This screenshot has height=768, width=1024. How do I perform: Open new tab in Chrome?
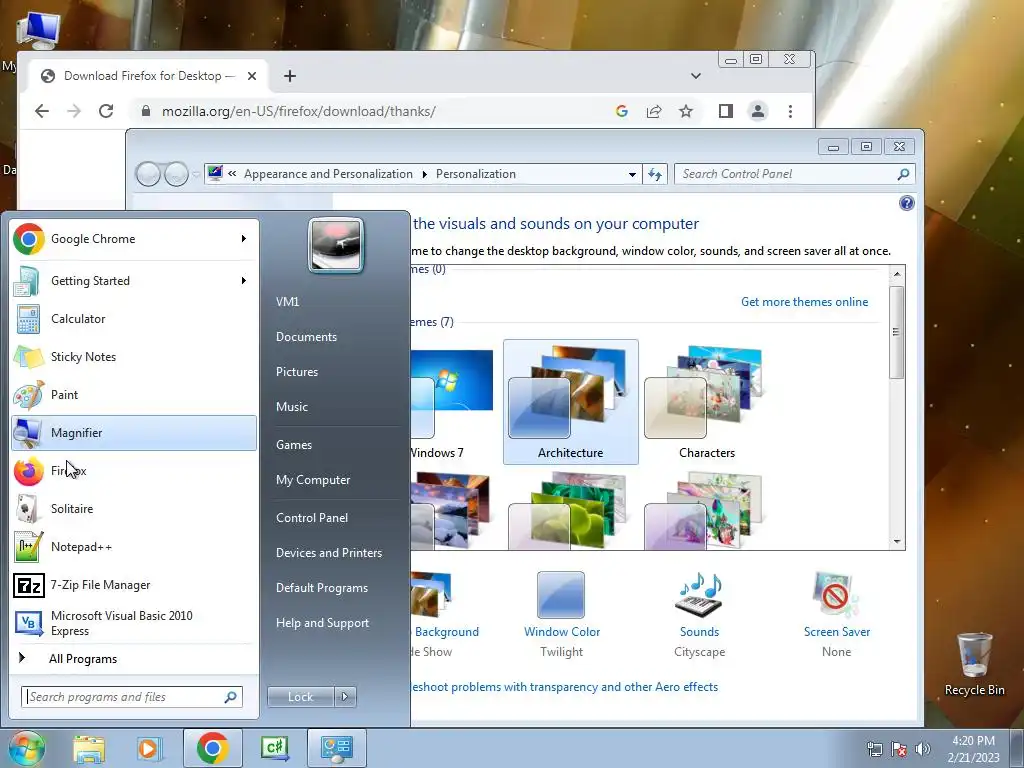click(x=290, y=76)
